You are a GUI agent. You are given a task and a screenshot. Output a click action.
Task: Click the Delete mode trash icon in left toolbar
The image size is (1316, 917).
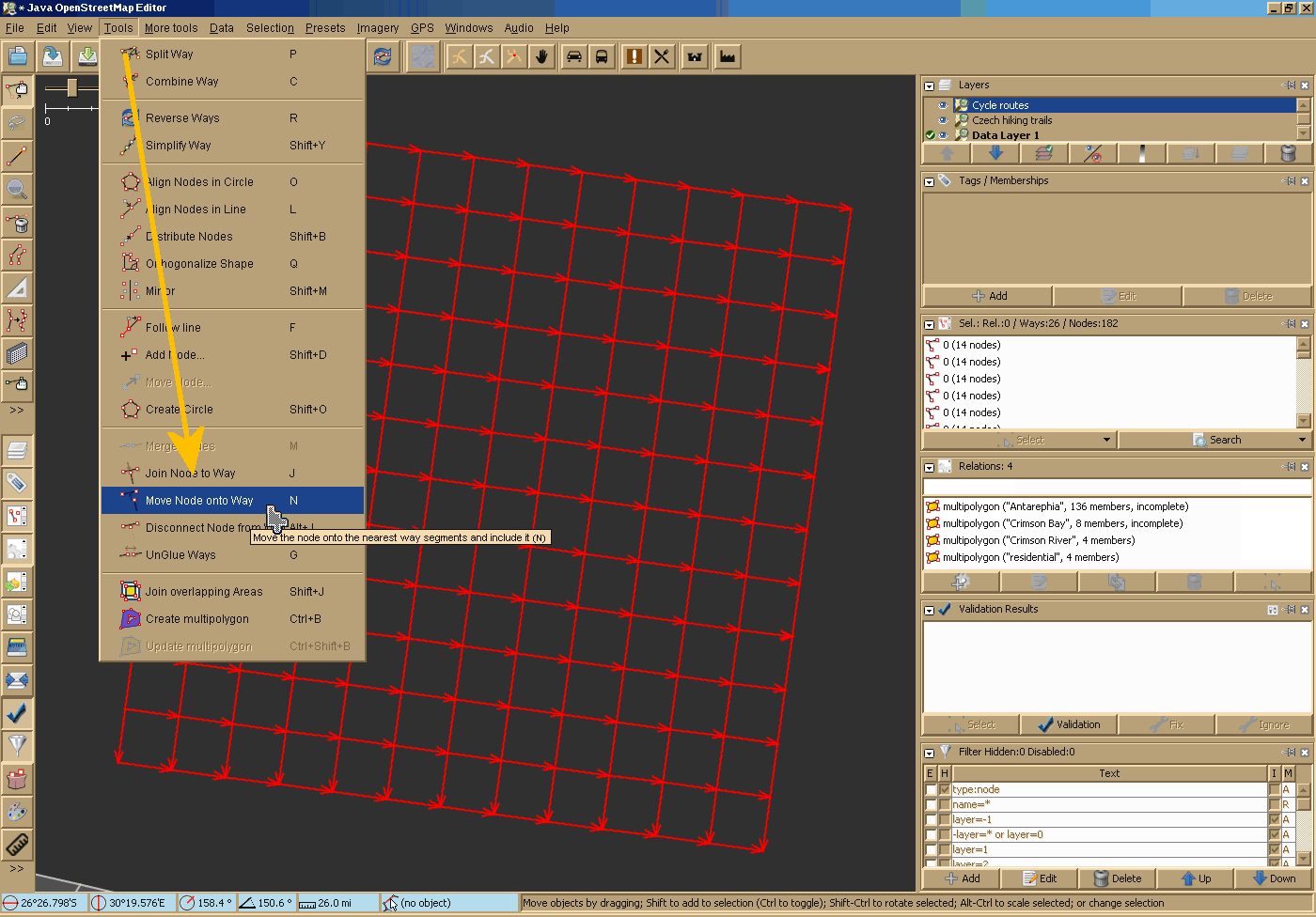click(17, 223)
